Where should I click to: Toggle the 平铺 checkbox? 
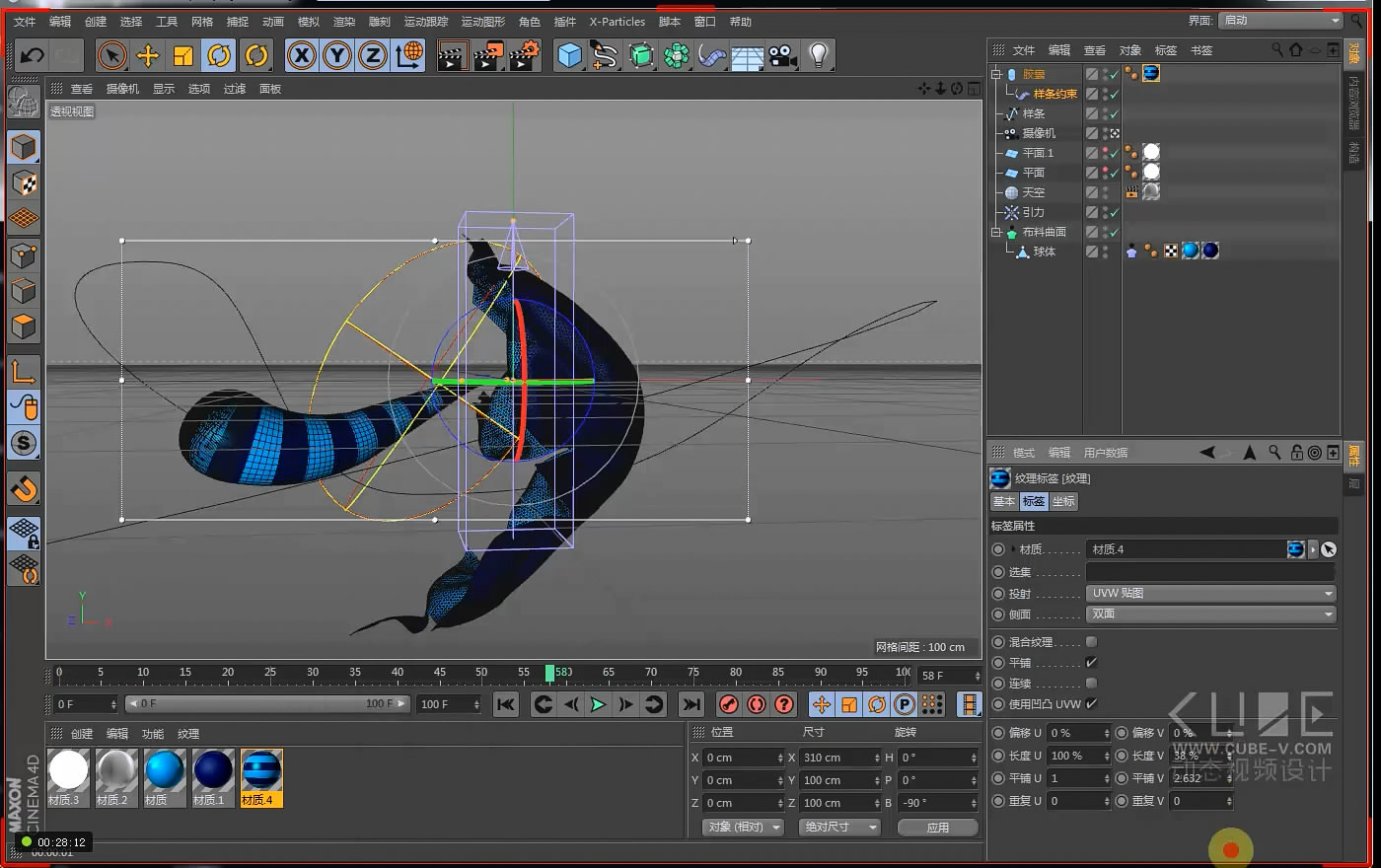click(1091, 663)
